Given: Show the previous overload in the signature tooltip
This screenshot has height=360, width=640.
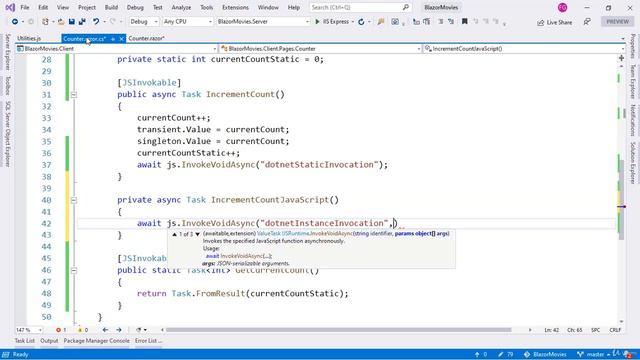Looking at the screenshot, I should tap(174, 234).
